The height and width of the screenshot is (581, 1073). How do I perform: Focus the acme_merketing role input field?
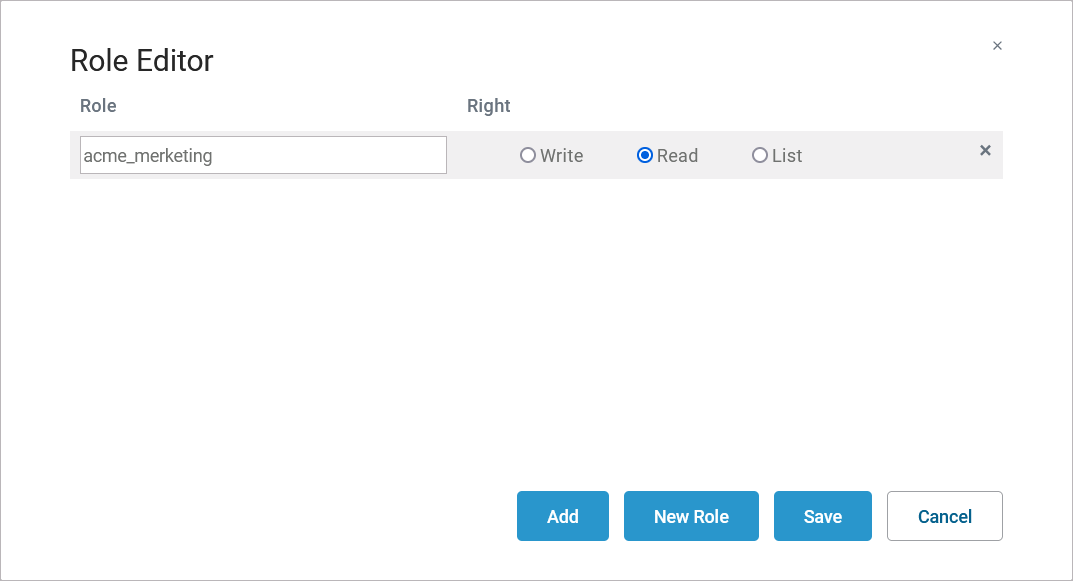click(263, 156)
